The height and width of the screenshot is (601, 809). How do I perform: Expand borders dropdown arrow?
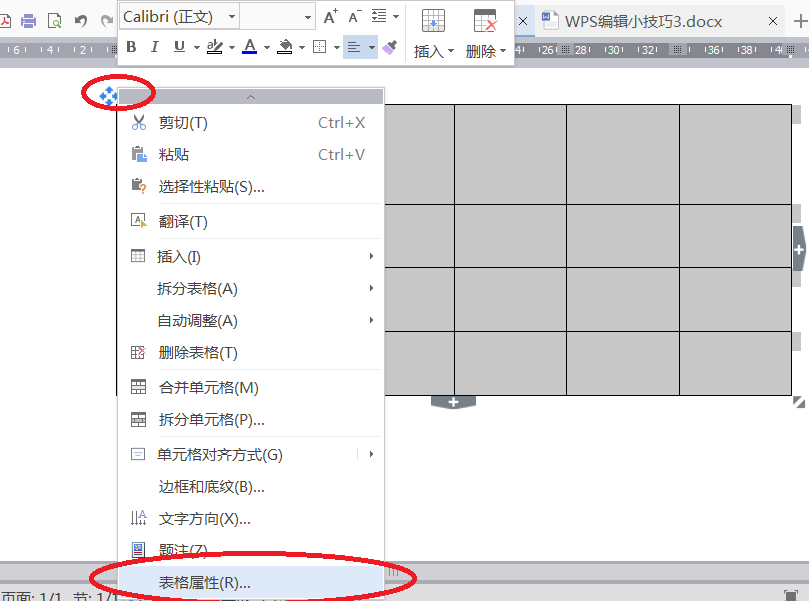coord(337,47)
